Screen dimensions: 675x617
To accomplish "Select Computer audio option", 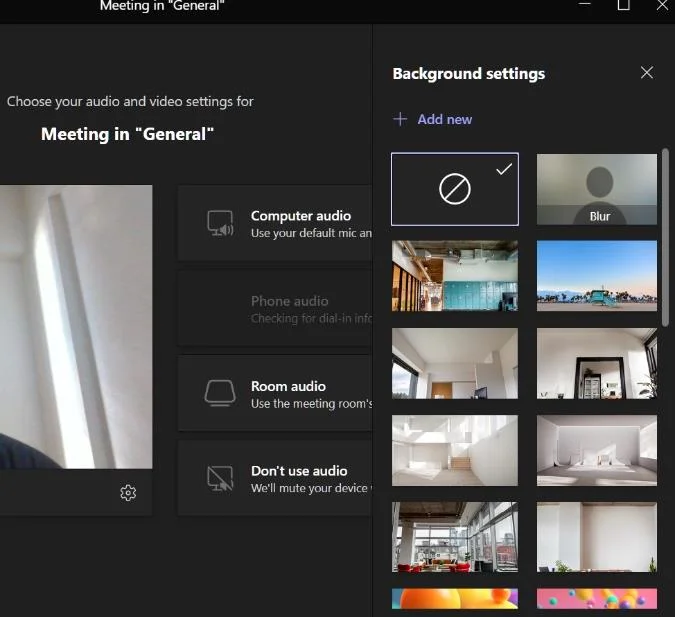I will point(275,223).
